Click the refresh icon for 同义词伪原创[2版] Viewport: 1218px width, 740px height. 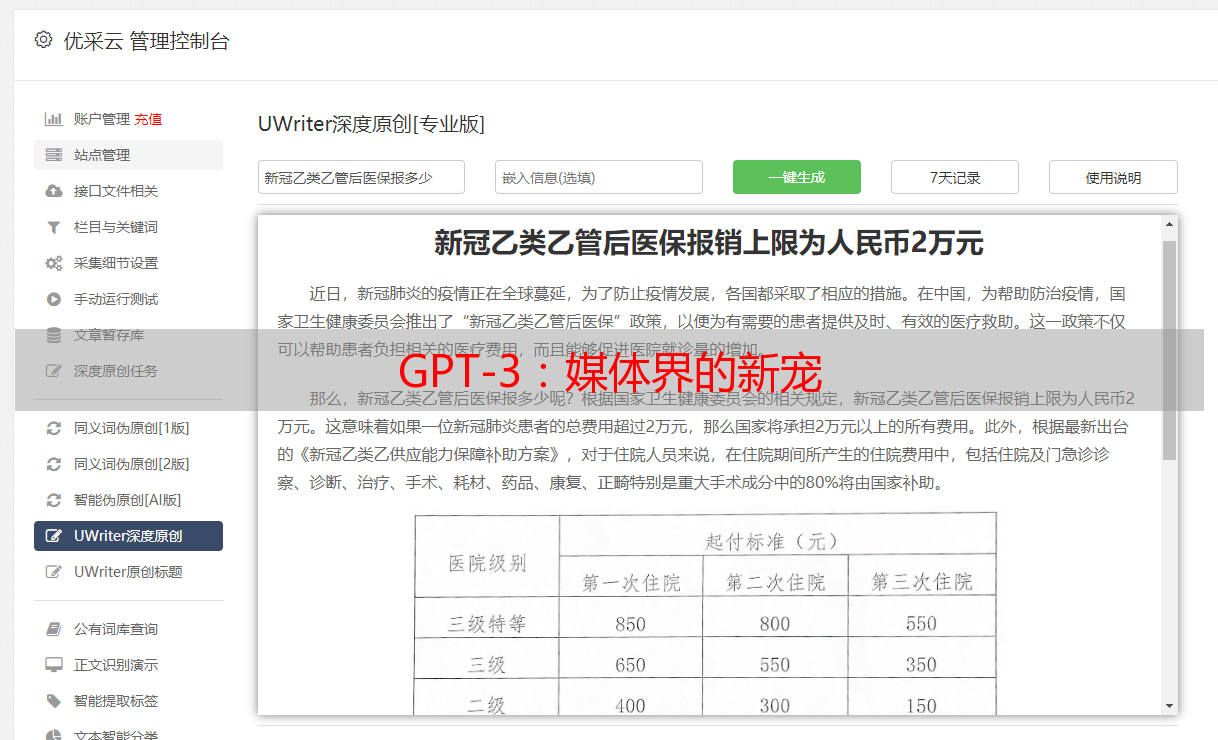pos(54,464)
